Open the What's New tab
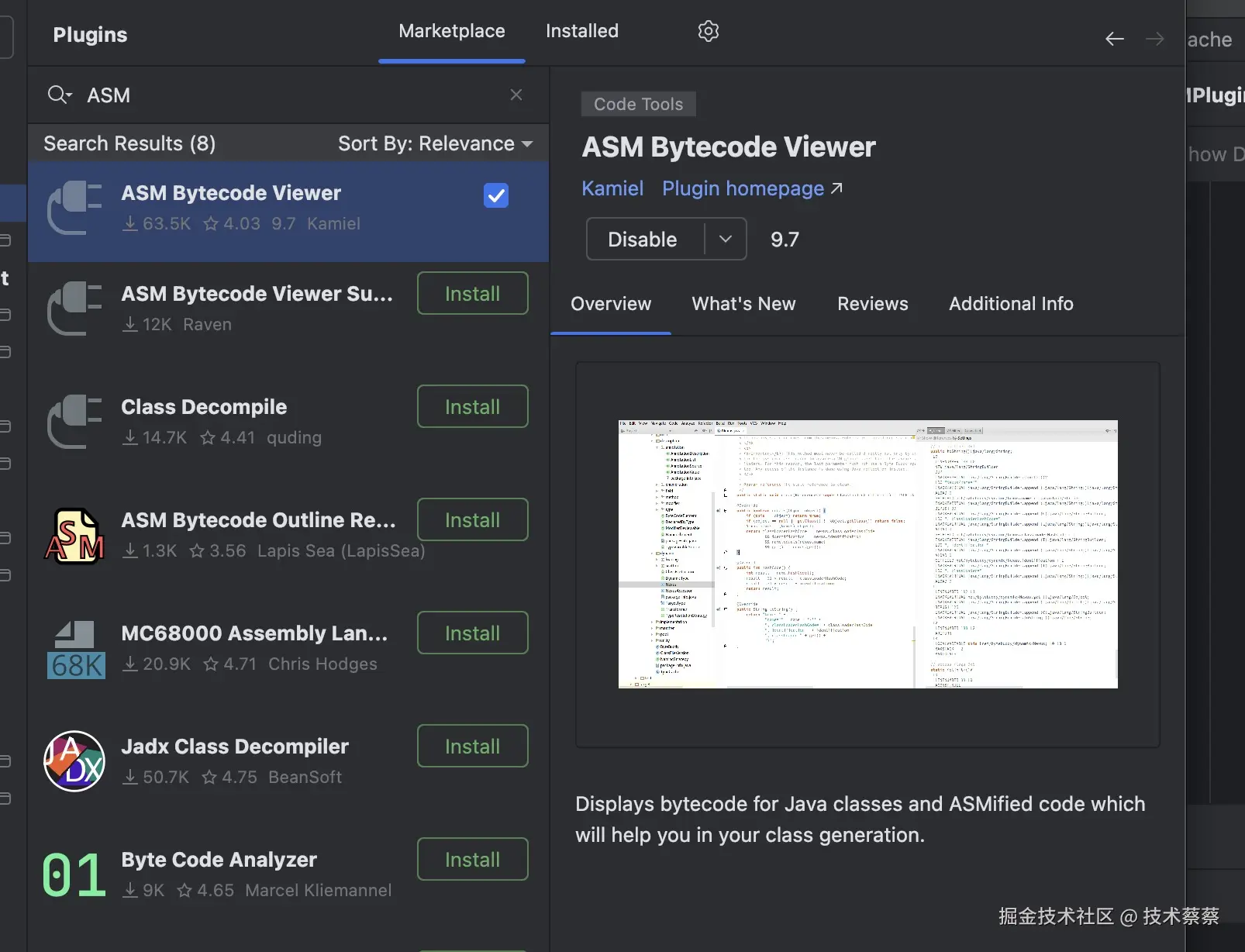The image size is (1245, 952). click(744, 304)
